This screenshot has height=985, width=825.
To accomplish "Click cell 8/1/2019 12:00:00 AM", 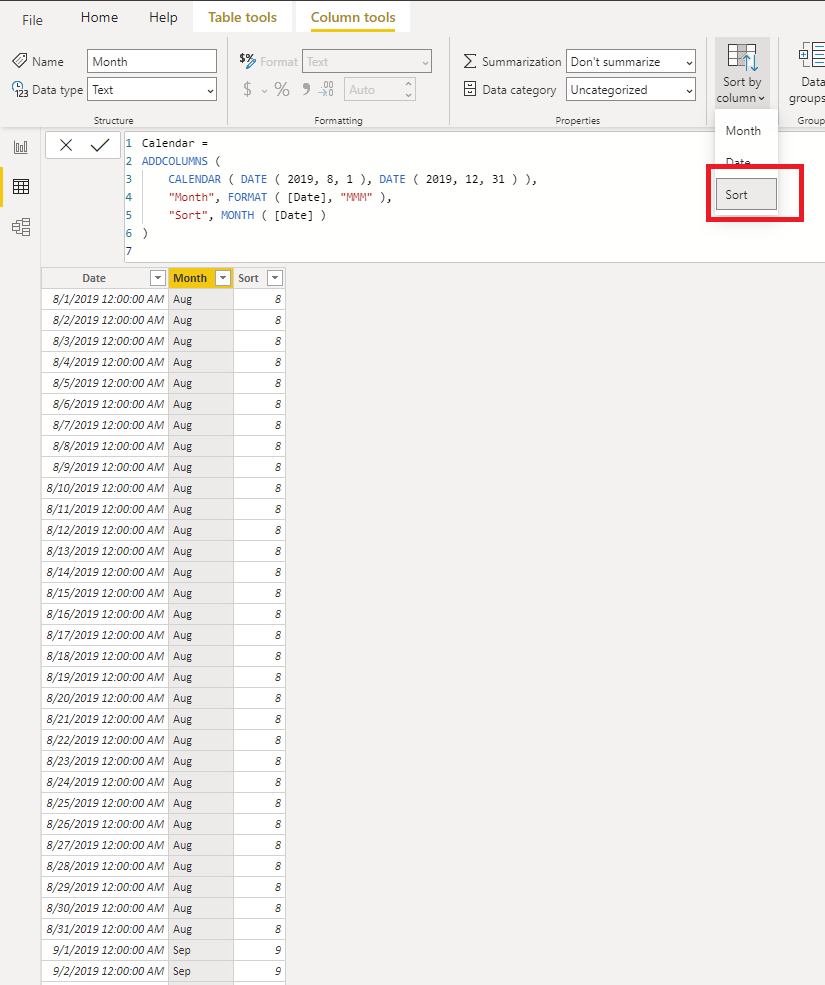I will tap(105, 299).
